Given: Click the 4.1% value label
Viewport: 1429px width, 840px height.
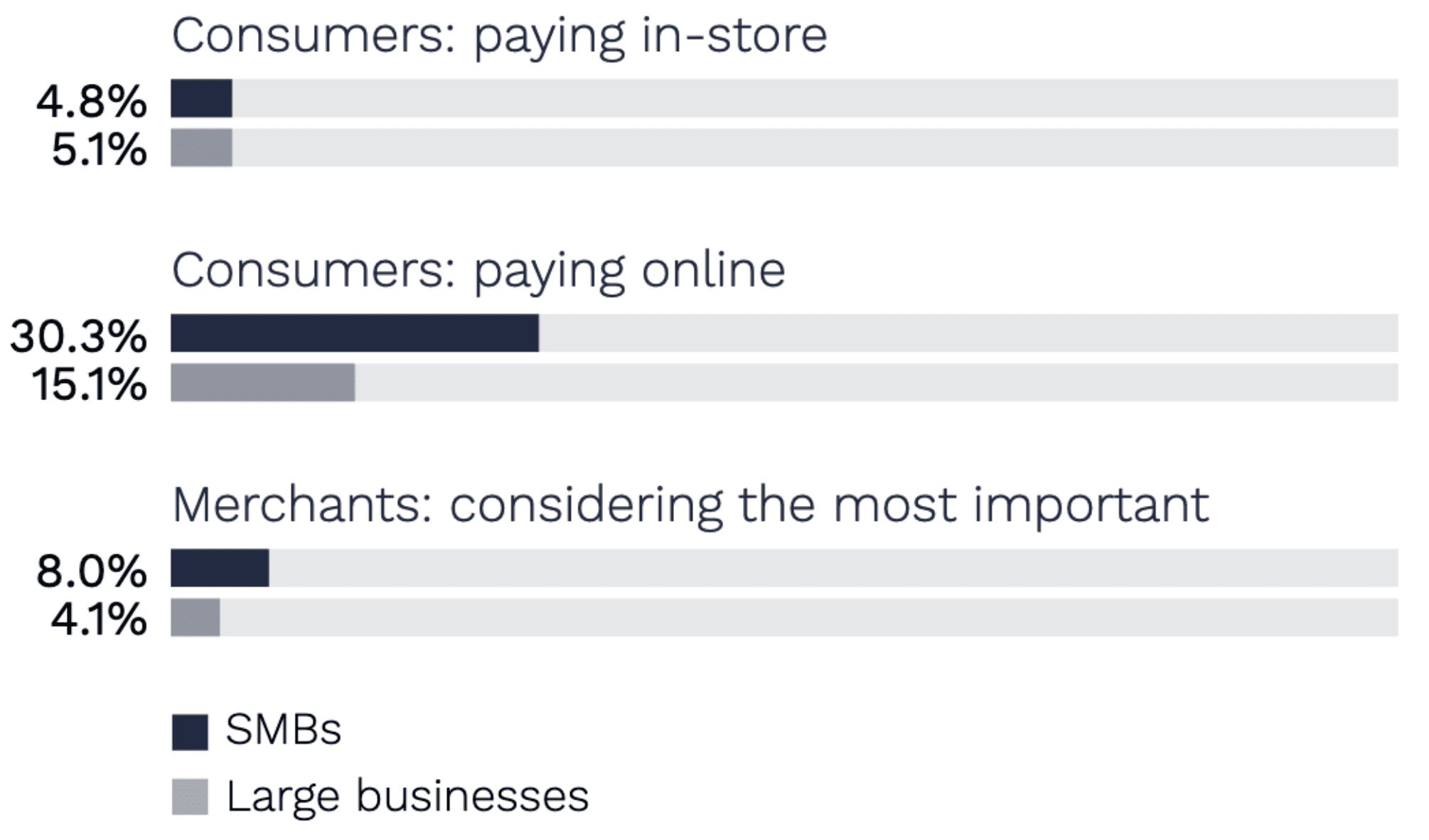Looking at the screenshot, I should [99, 619].
